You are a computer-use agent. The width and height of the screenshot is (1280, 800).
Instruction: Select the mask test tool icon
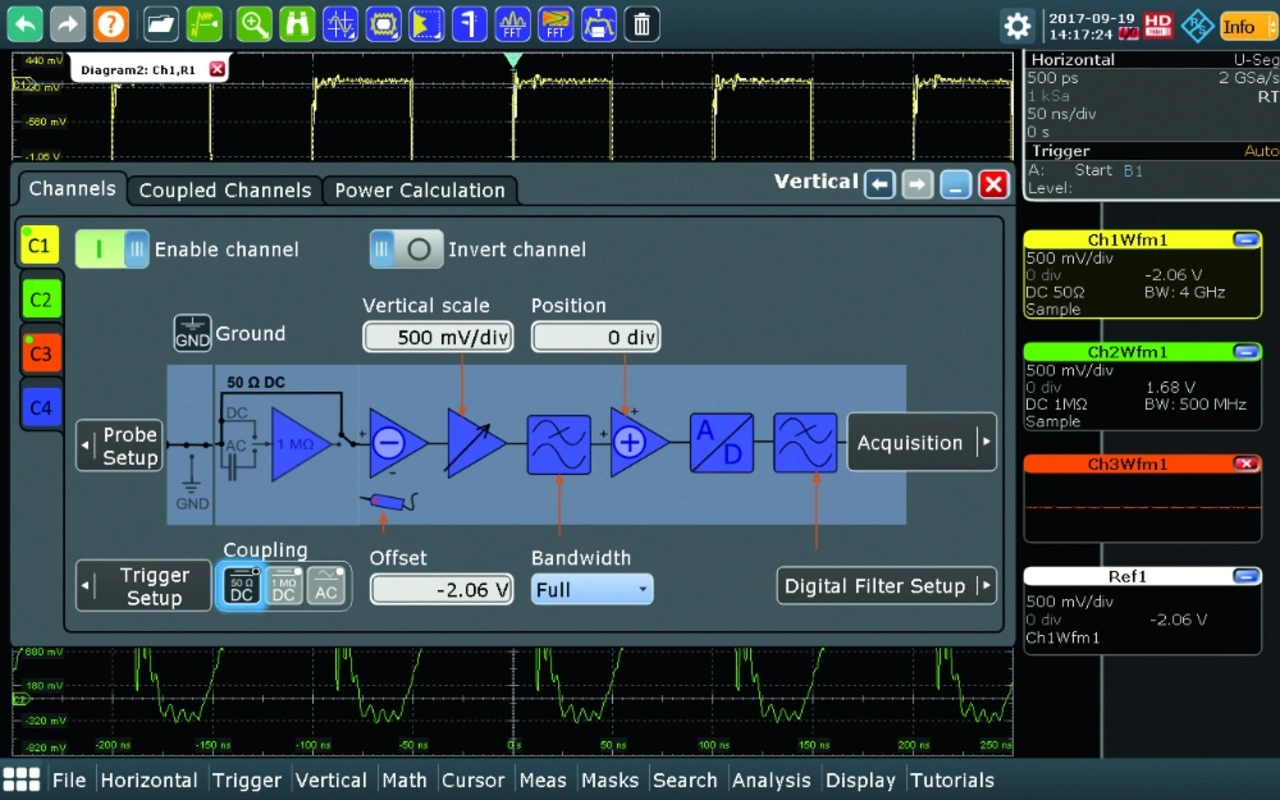pos(383,24)
